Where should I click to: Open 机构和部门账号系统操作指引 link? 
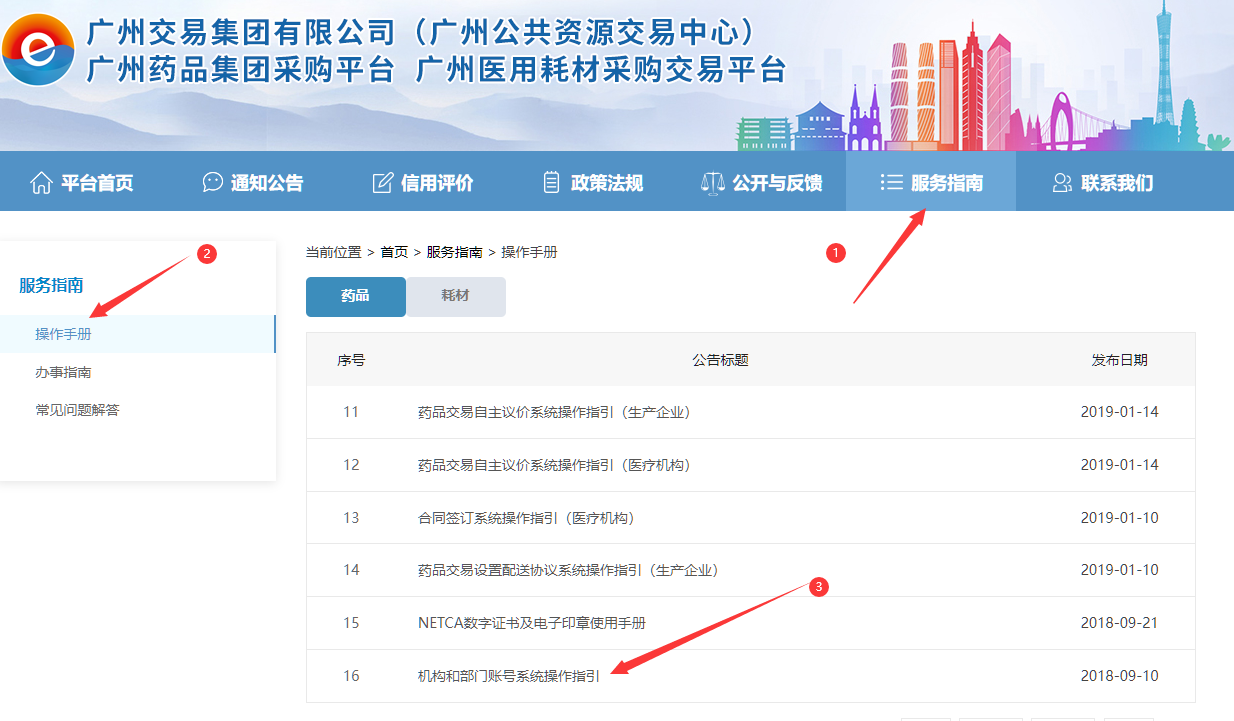tap(508, 676)
